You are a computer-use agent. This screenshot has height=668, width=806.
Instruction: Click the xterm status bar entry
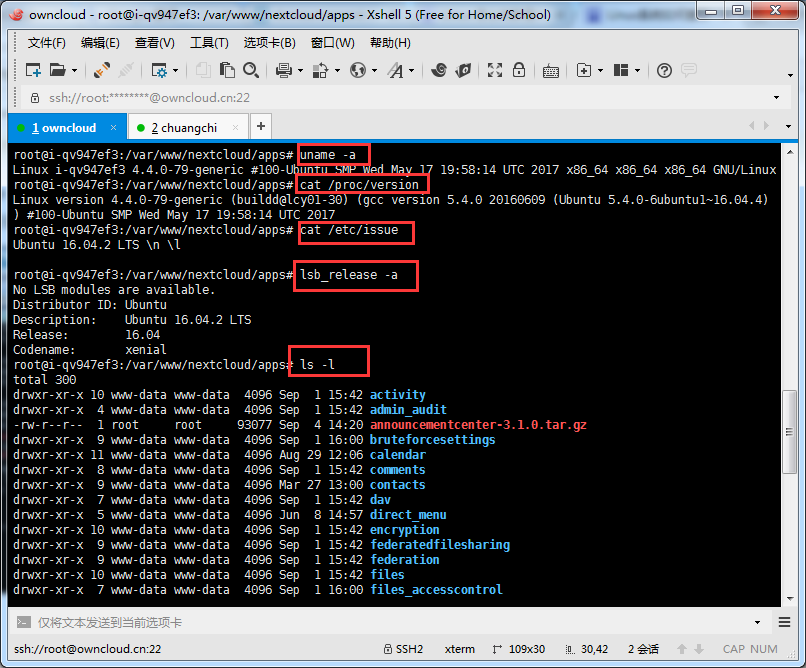pyautogui.click(x=460, y=649)
